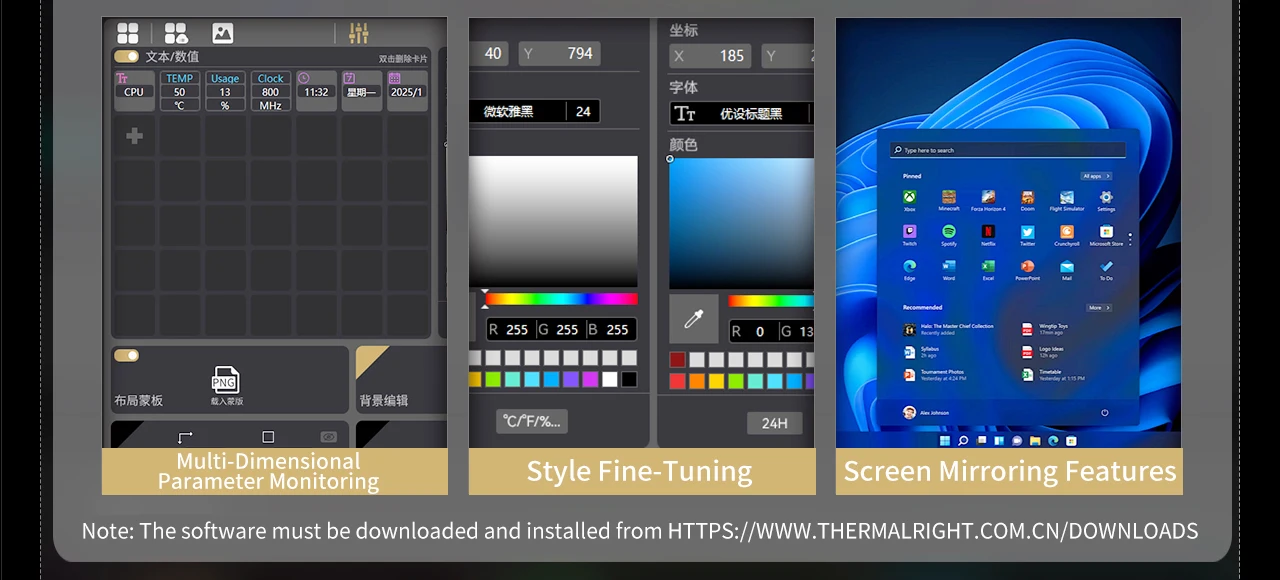
Task: Click the image gallery icon in top toolbar
Action: pyautogui.click(x=222, y=34)
